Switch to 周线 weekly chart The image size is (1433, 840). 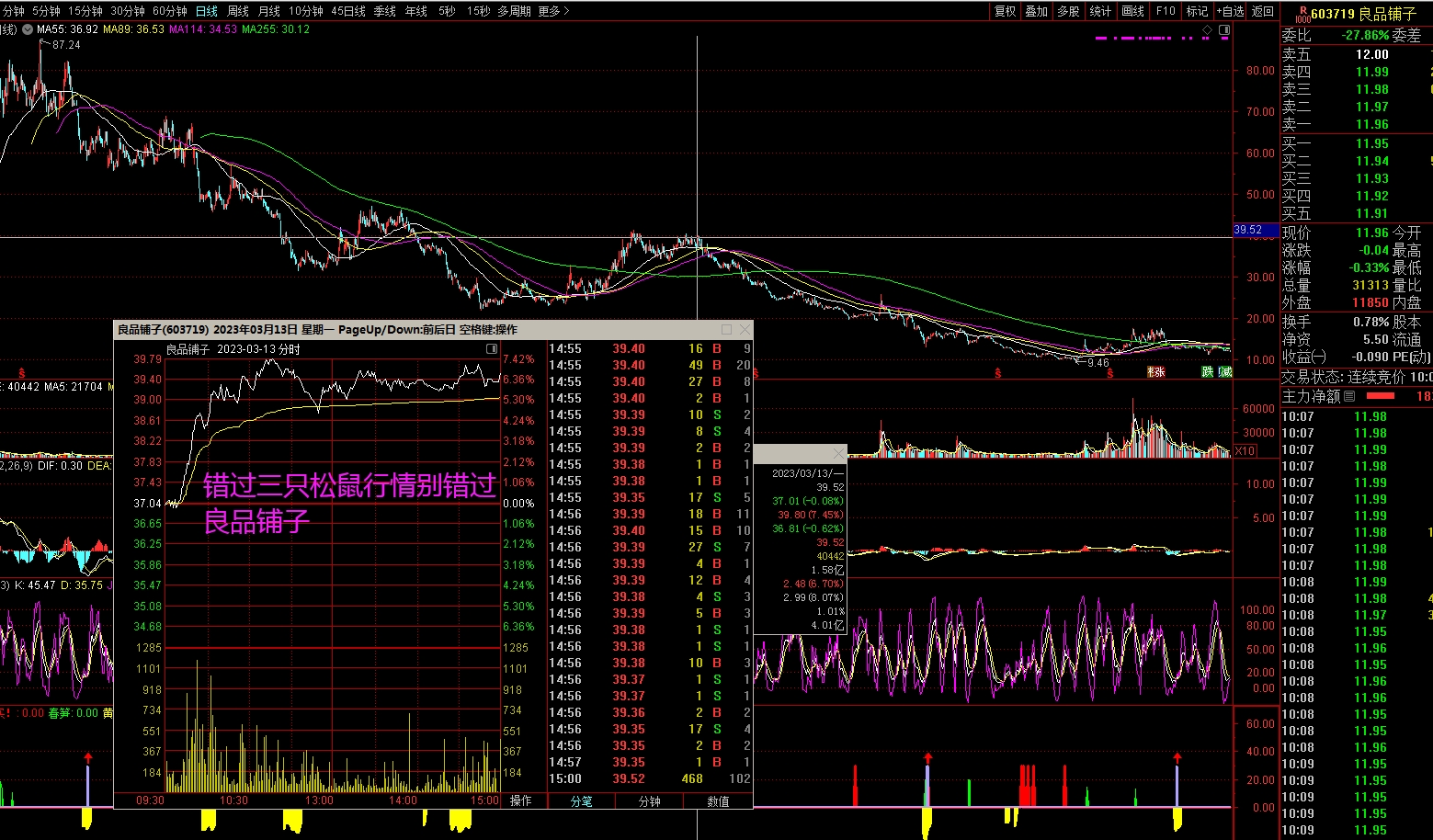tap(238, 11)
